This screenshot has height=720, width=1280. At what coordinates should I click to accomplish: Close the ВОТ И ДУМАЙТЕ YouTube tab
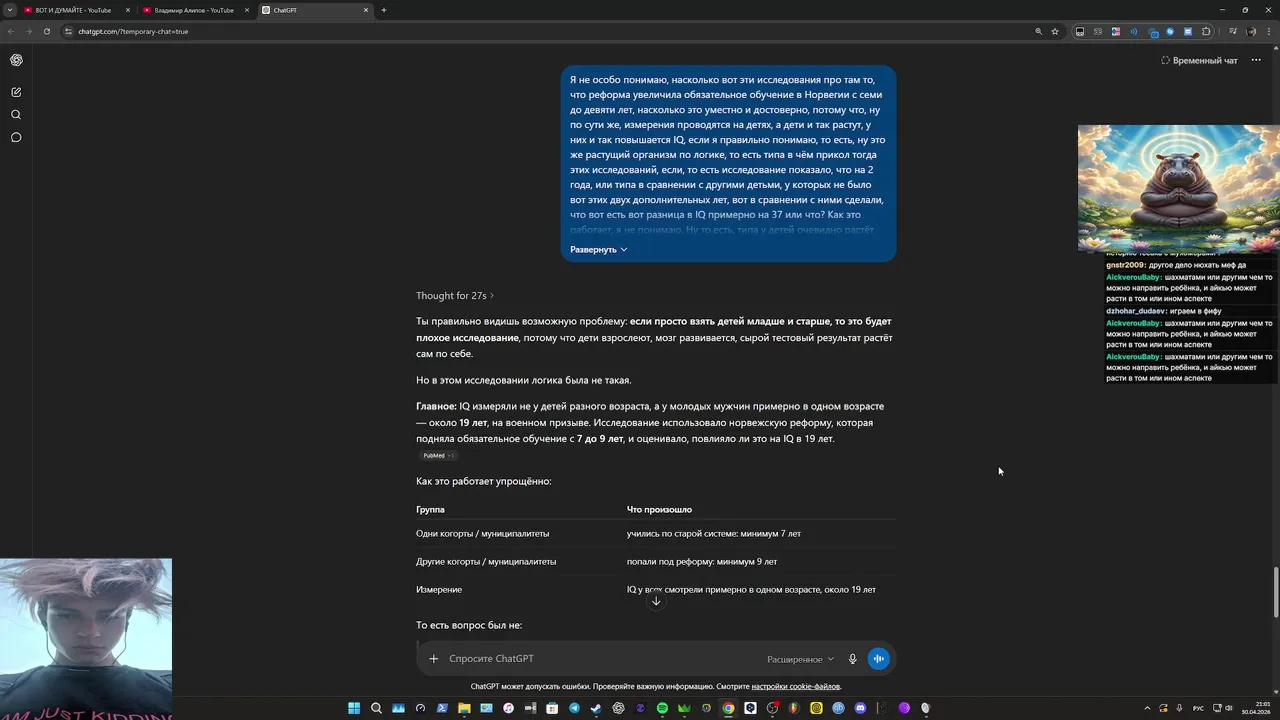click(127, 10)
